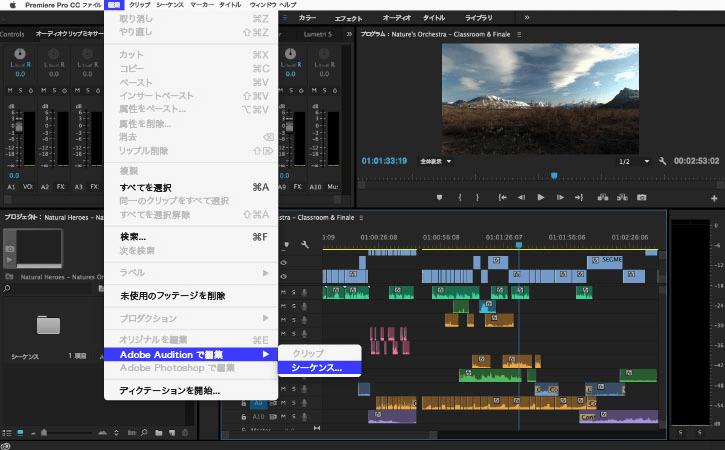The image size is (725, 450).
Task: Choose シーケンス... in the Audition submenu
Action: [319, 368]
